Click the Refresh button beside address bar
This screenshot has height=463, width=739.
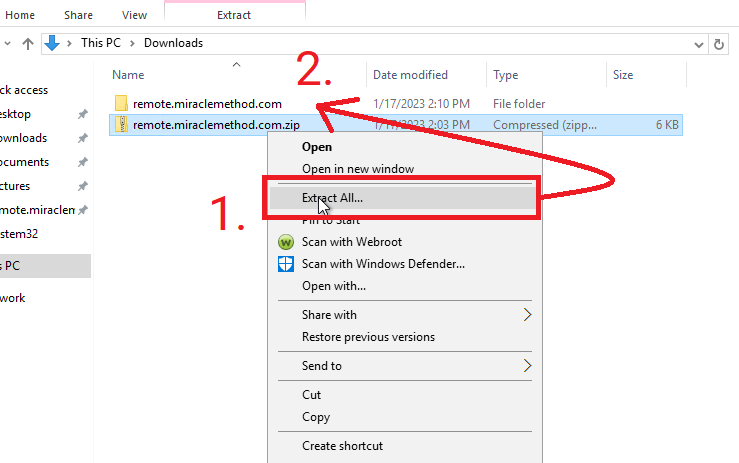[719, 44]
